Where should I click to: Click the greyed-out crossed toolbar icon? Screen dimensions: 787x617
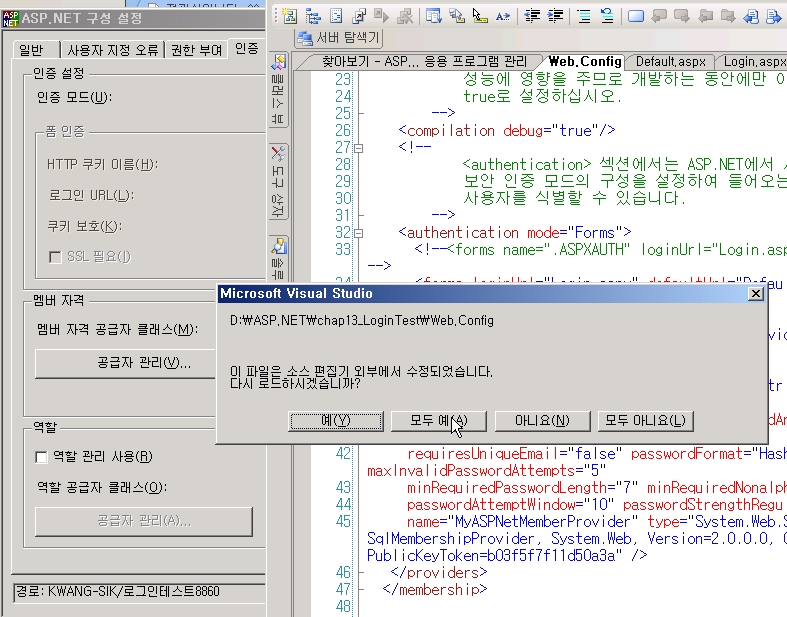[x=405, y=16]
